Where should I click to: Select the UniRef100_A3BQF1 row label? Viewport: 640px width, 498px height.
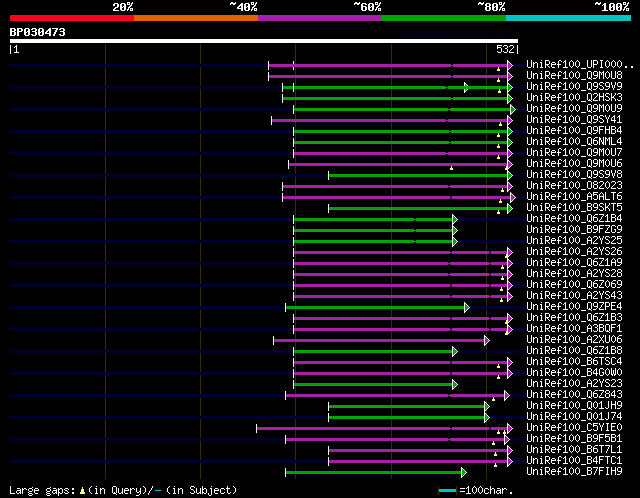click(574, 329)
